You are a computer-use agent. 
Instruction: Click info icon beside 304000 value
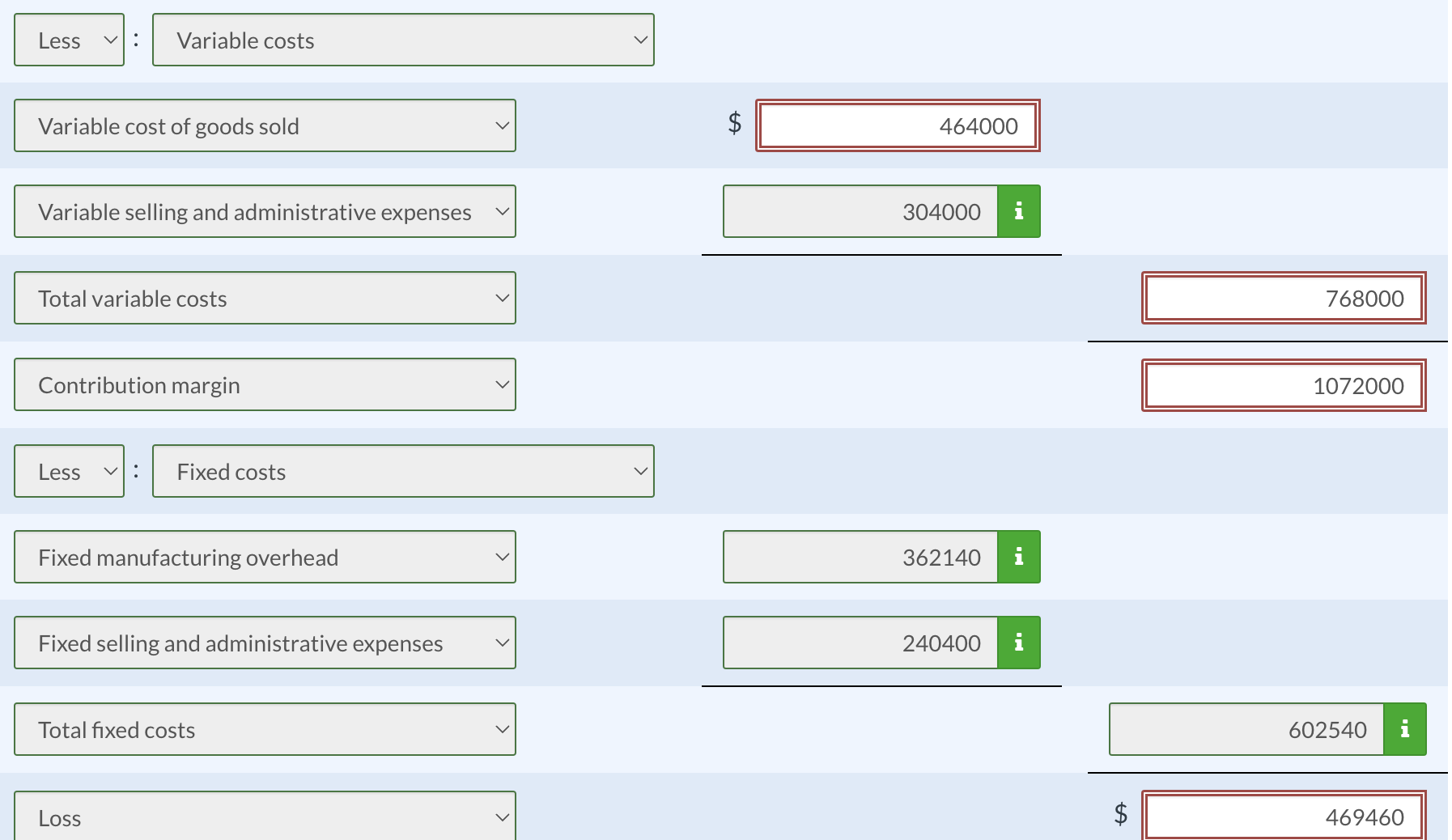1018,211
